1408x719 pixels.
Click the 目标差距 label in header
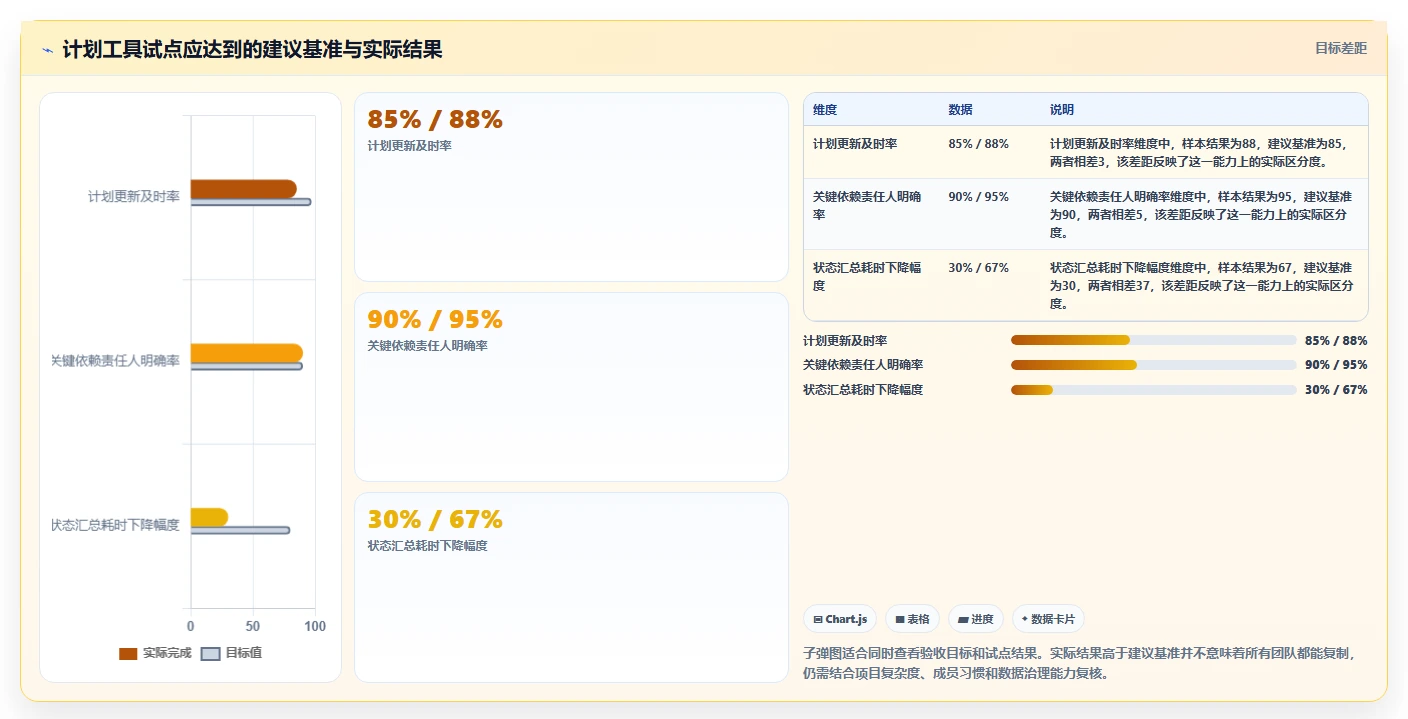coord(1340,48)
